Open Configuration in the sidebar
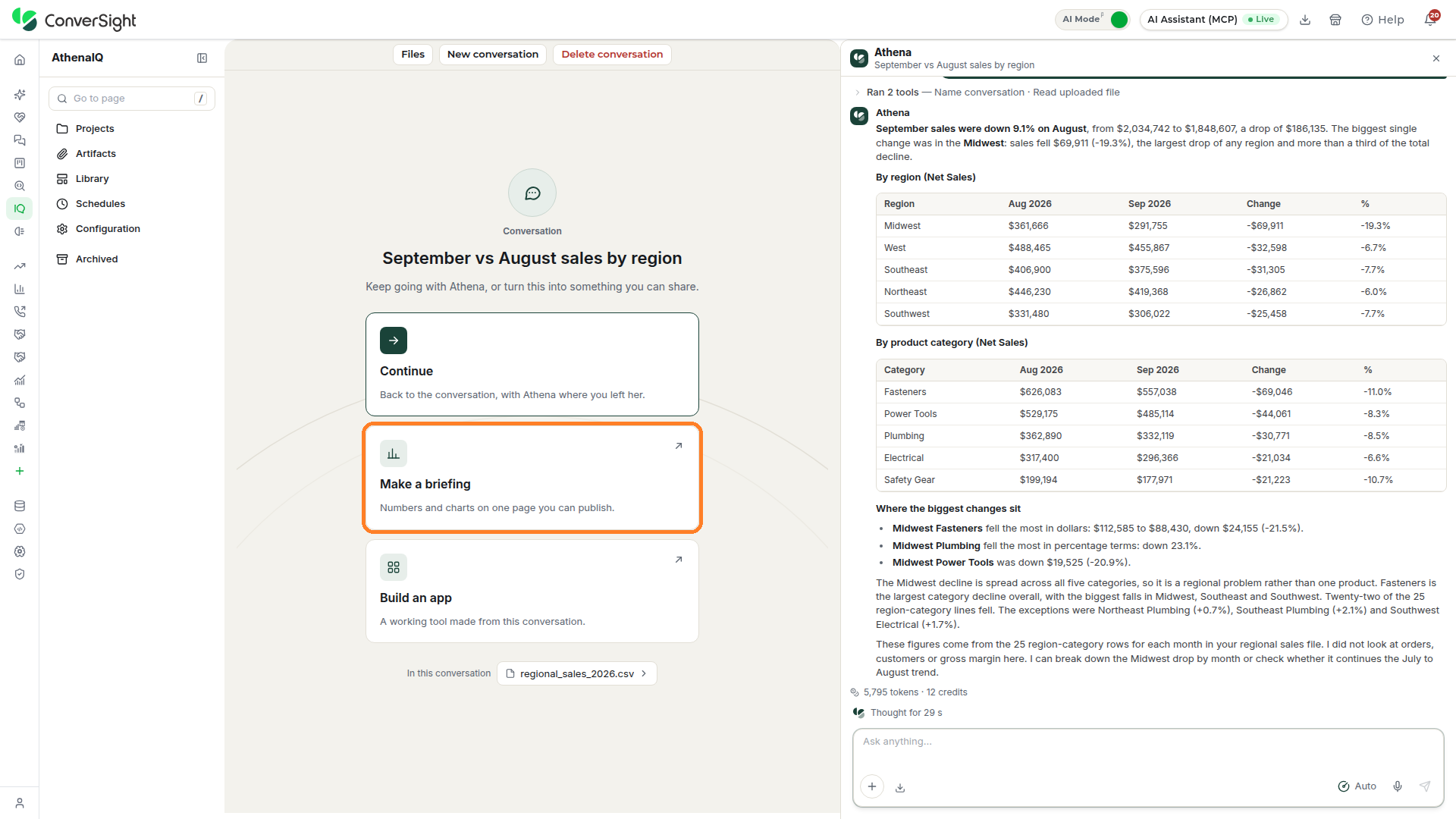Image resolution: width=1456 pixels, height=819 pixels. click(108, 229)
